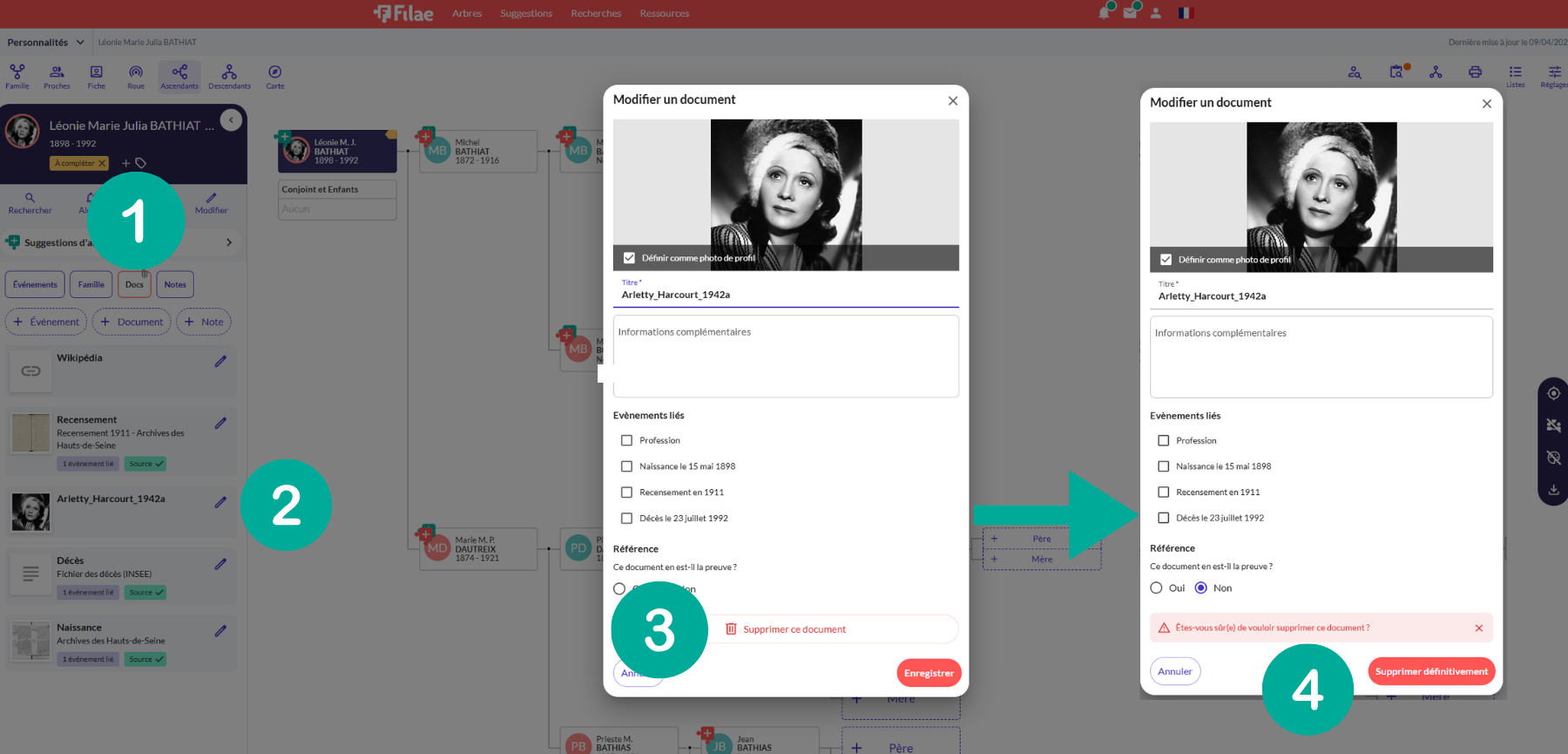Switch to Descendants view icon
Screen dimensions: 1568x754
[229, 76]
